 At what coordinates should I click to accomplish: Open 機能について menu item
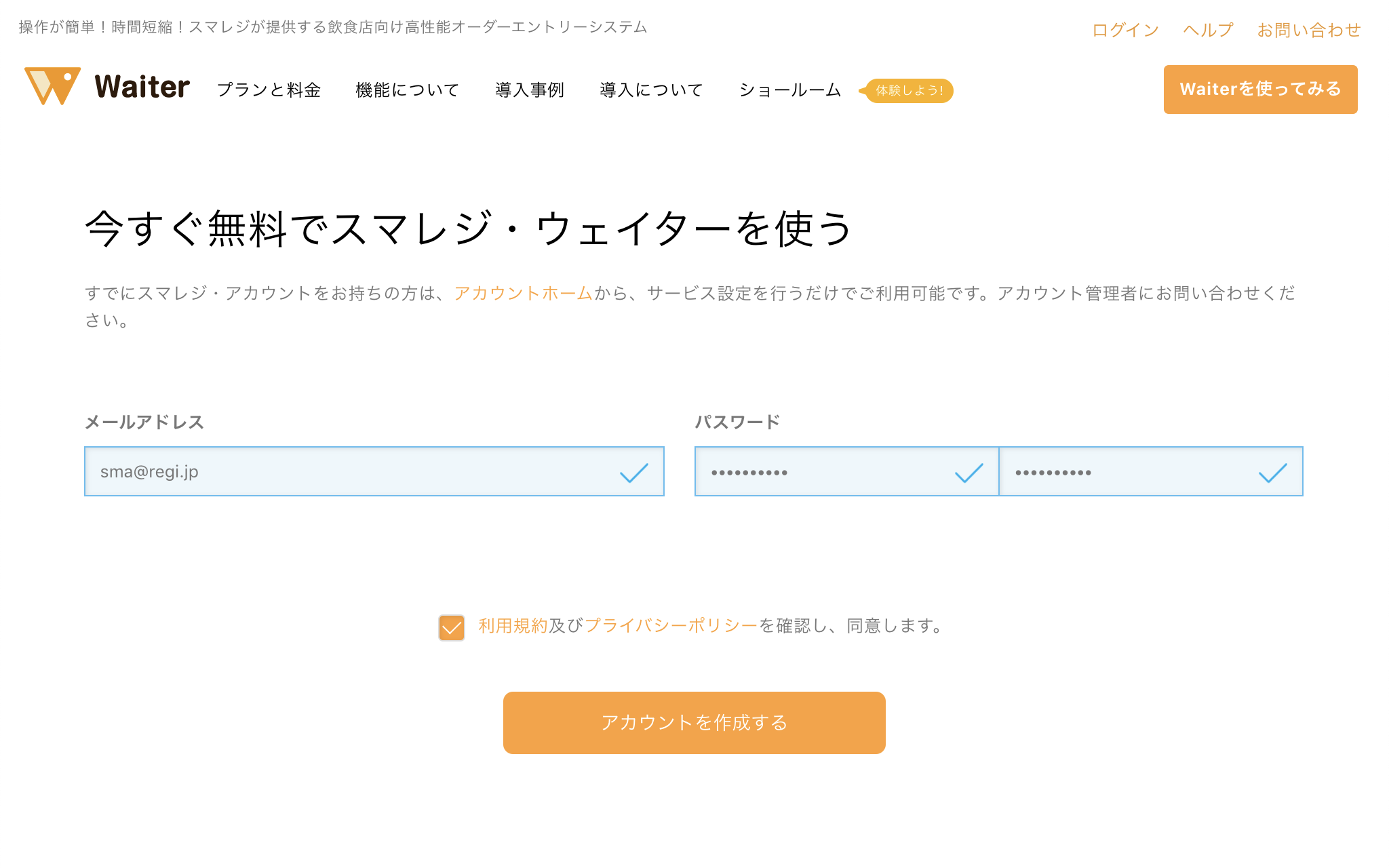click(407, 90)
